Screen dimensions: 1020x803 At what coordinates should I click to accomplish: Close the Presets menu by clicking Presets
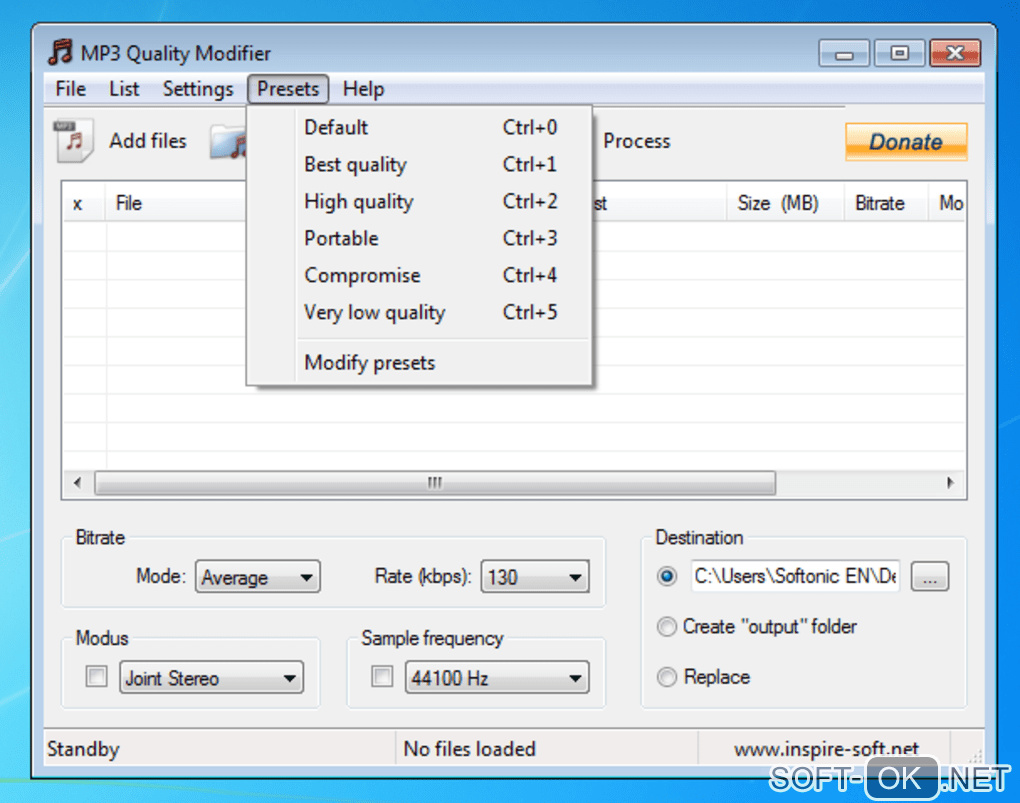288,88
